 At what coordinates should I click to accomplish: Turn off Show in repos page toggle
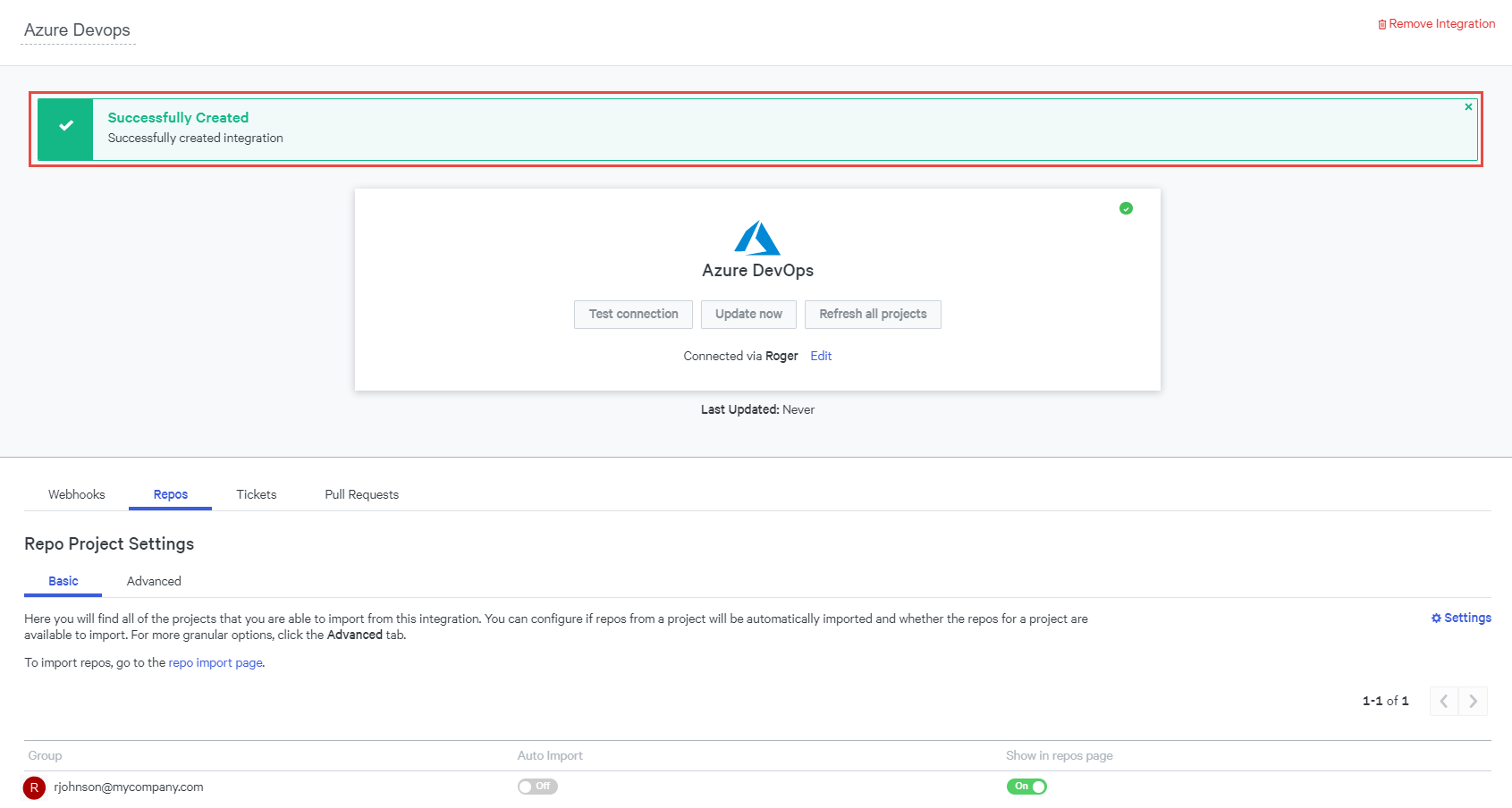pos(1026,787)
